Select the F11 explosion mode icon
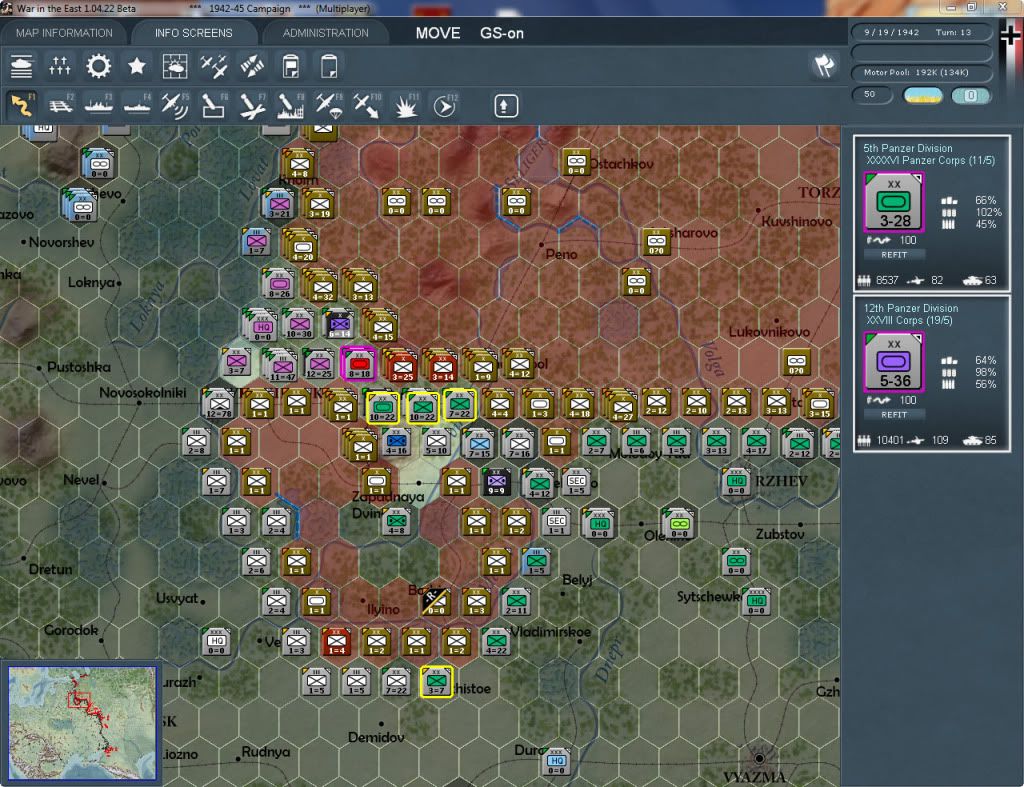 click(406, 105)
